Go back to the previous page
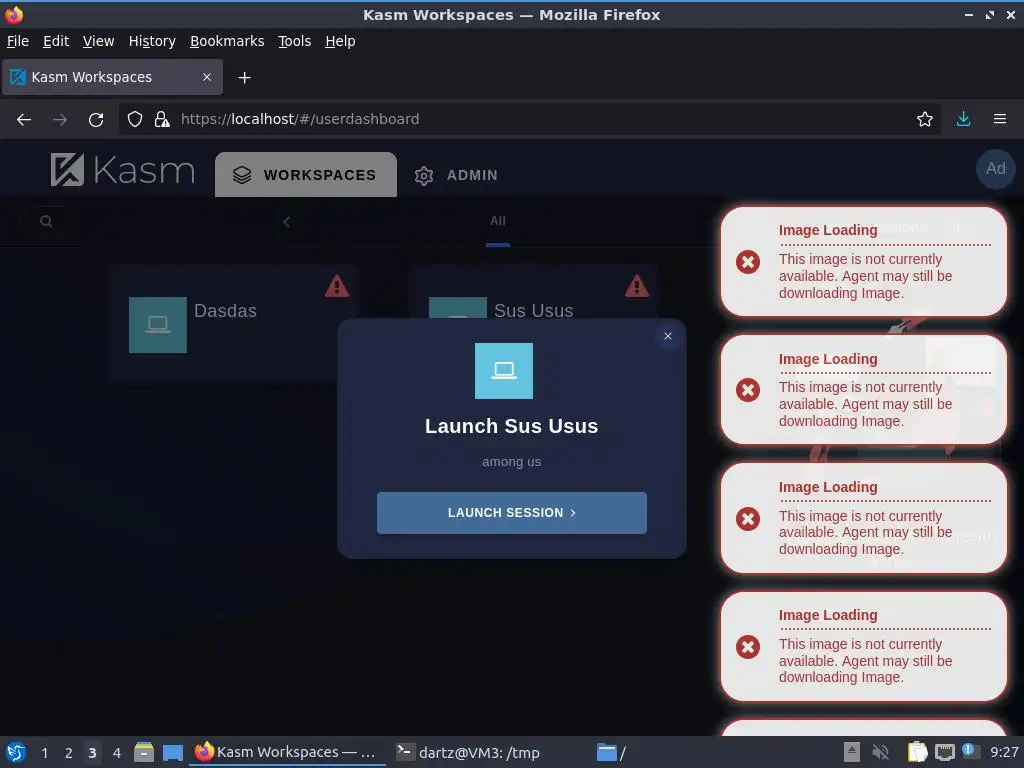This screenshot has height=768, width=1024. tap(24, 120)
